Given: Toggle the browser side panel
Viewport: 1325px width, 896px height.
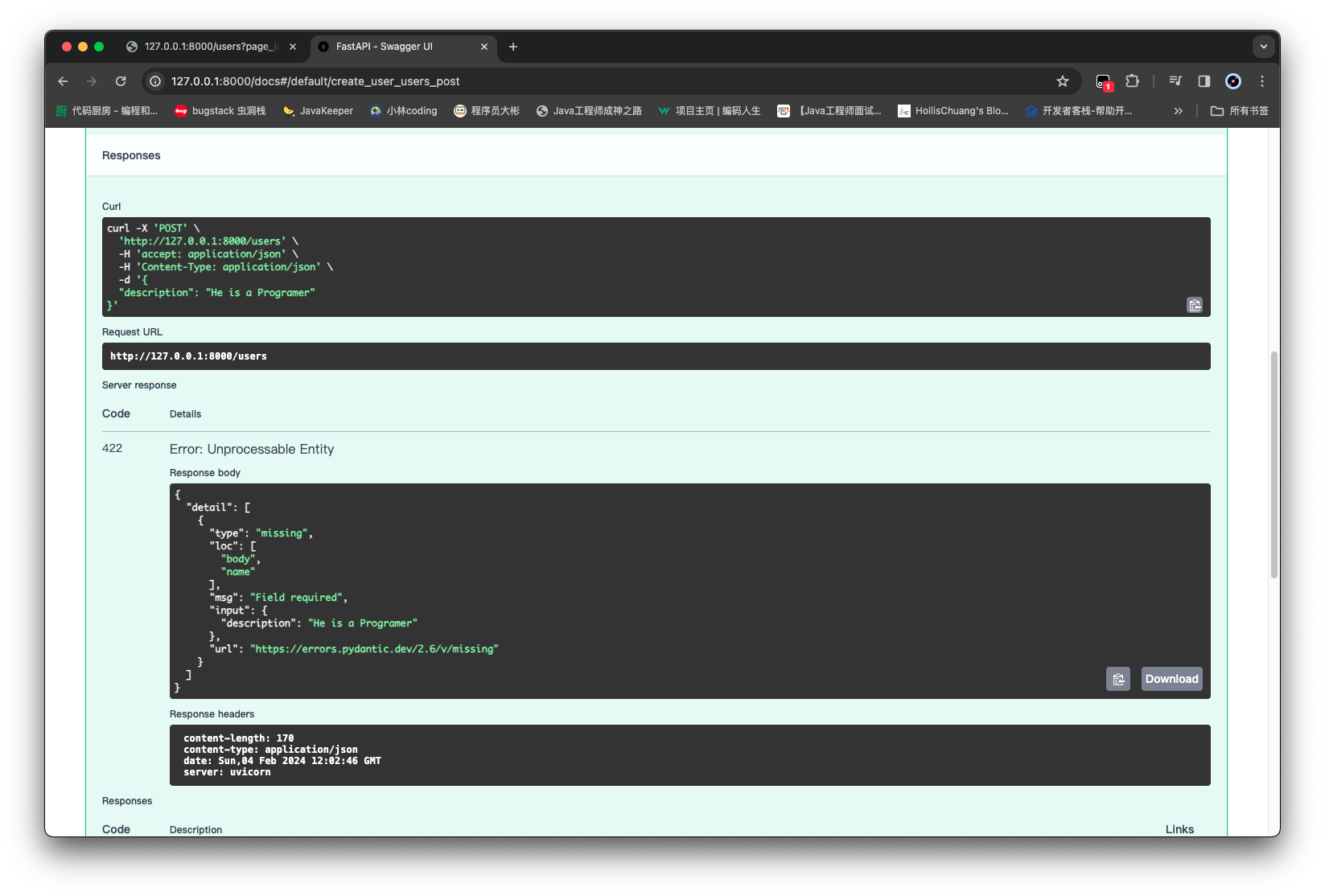Looking at the screenshot, I should tap(1204, 81).
